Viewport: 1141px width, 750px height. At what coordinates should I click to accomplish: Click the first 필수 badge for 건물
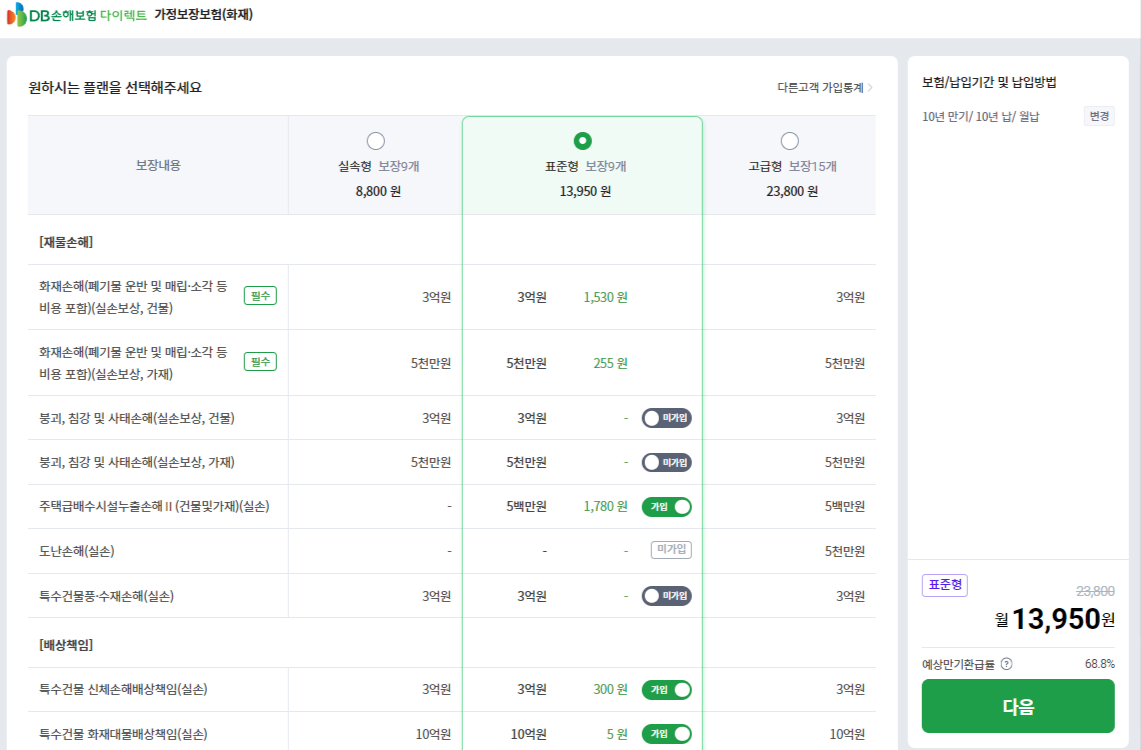[x=260, y=295]
